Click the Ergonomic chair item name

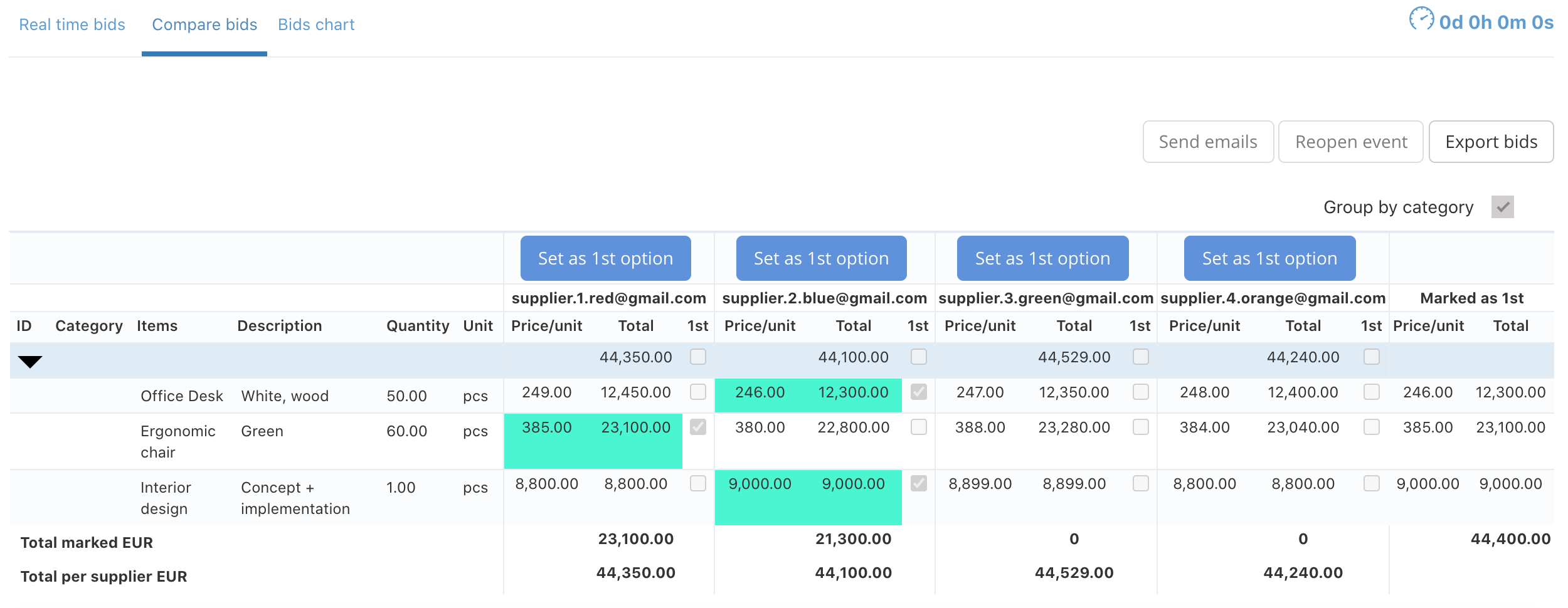tap(178, 442)
